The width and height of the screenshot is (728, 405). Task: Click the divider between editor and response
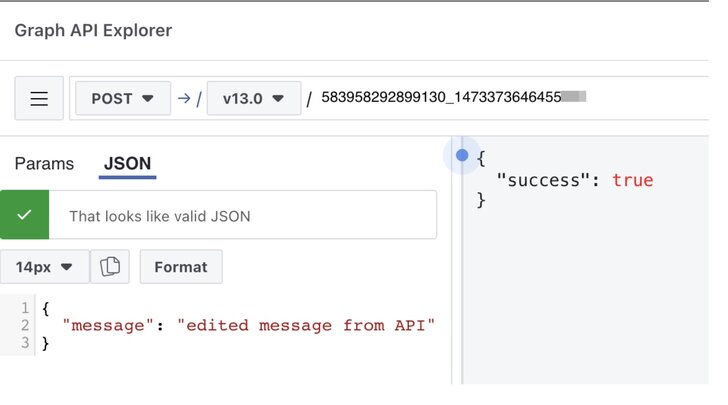tap(452, 260)
